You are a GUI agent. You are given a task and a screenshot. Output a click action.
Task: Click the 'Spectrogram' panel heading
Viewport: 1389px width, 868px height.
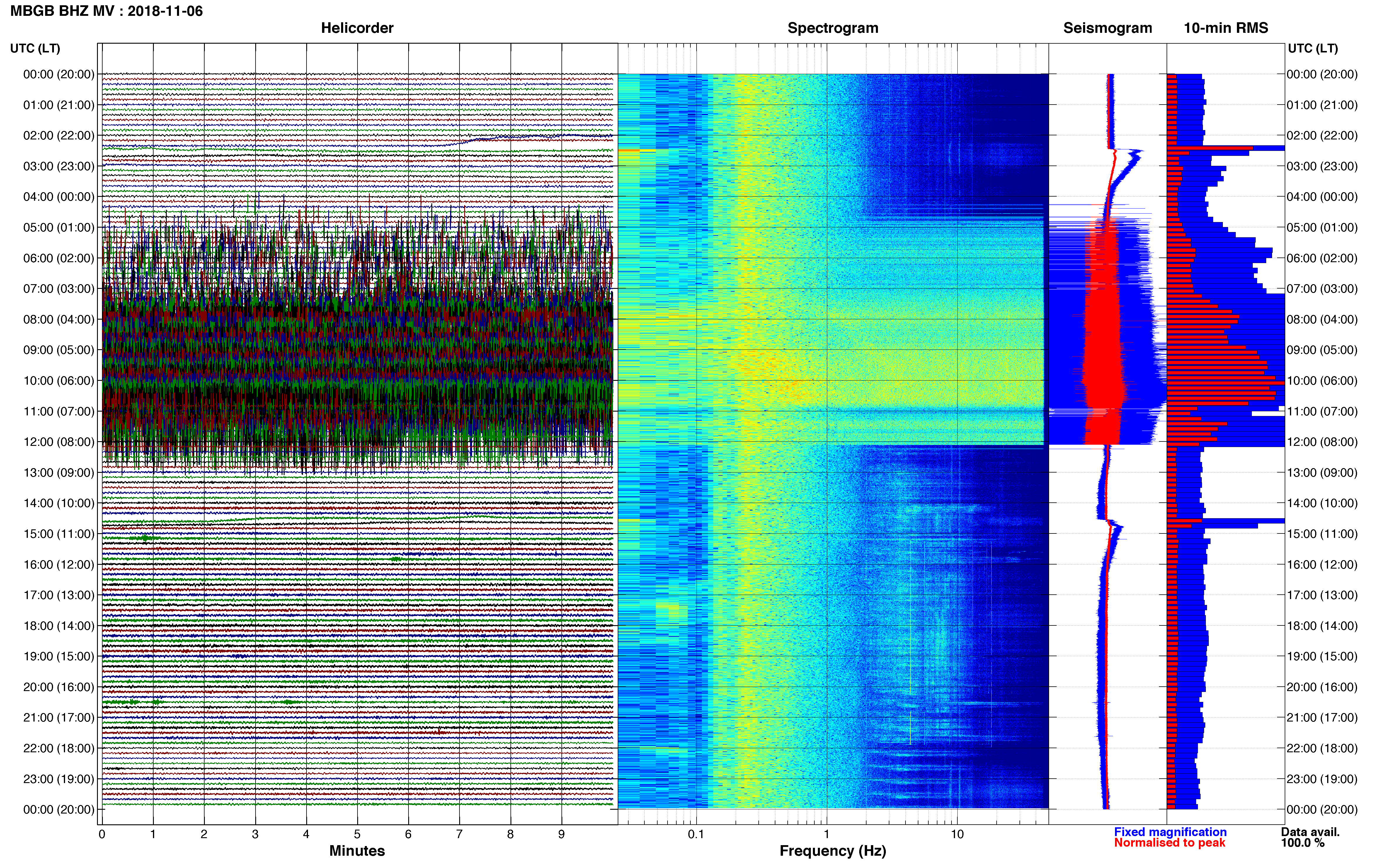(833, 28)
